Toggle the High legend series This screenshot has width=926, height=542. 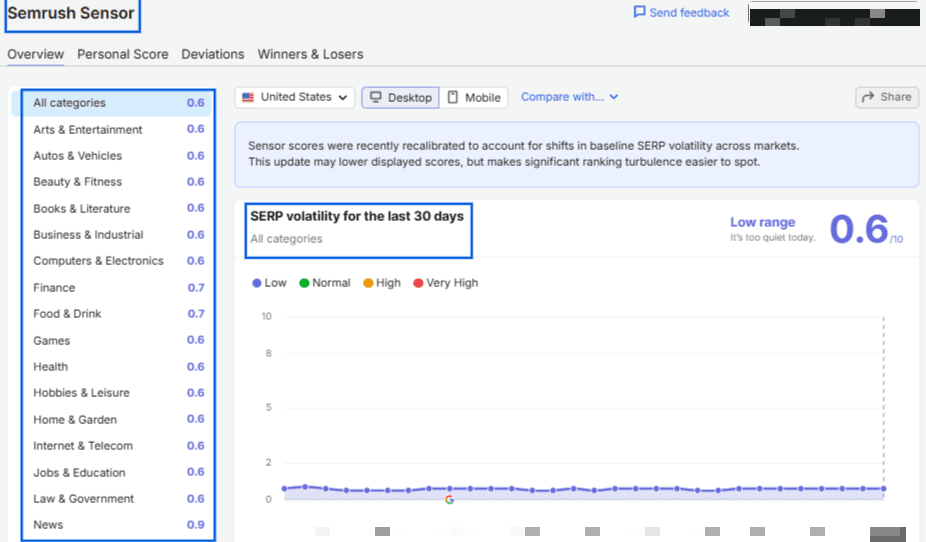point(382,283)
